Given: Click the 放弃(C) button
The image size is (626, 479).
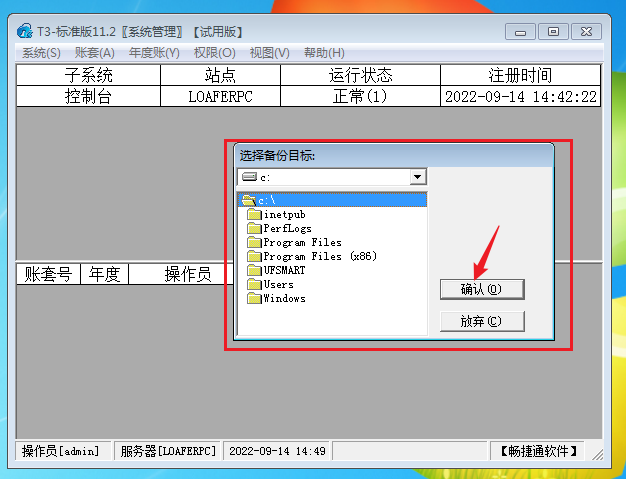Looking at the screenshot, I should (x=482, y=321).
